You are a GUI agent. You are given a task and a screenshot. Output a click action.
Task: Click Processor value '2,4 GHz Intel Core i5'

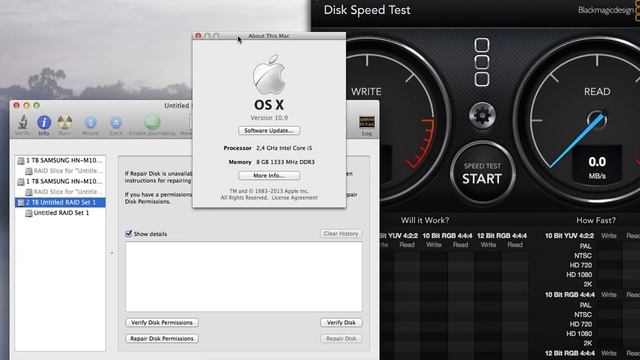pyautogui.click(x=284, y=148)
